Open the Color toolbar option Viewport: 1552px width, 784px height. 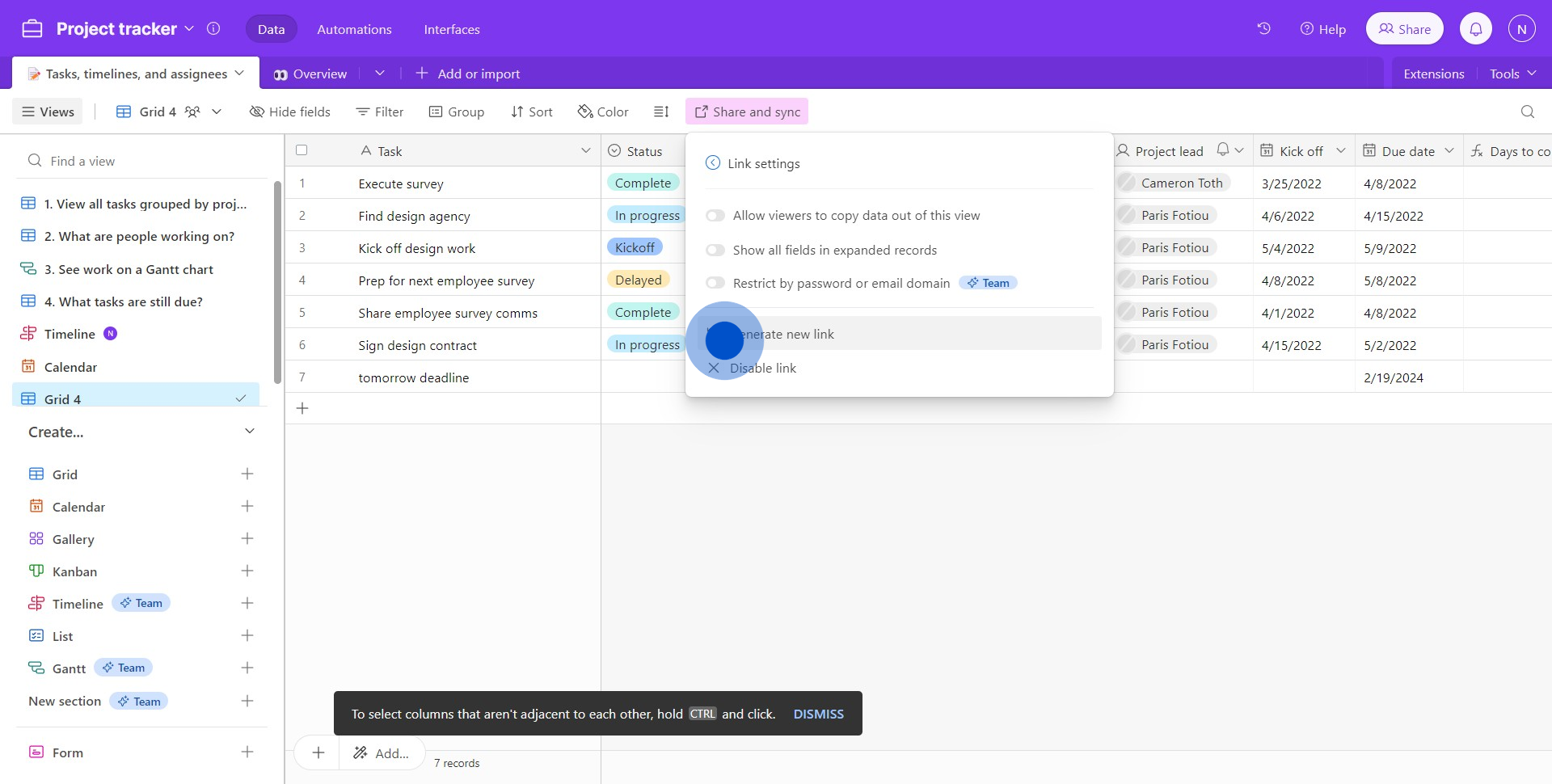click(x=603, y=112)
